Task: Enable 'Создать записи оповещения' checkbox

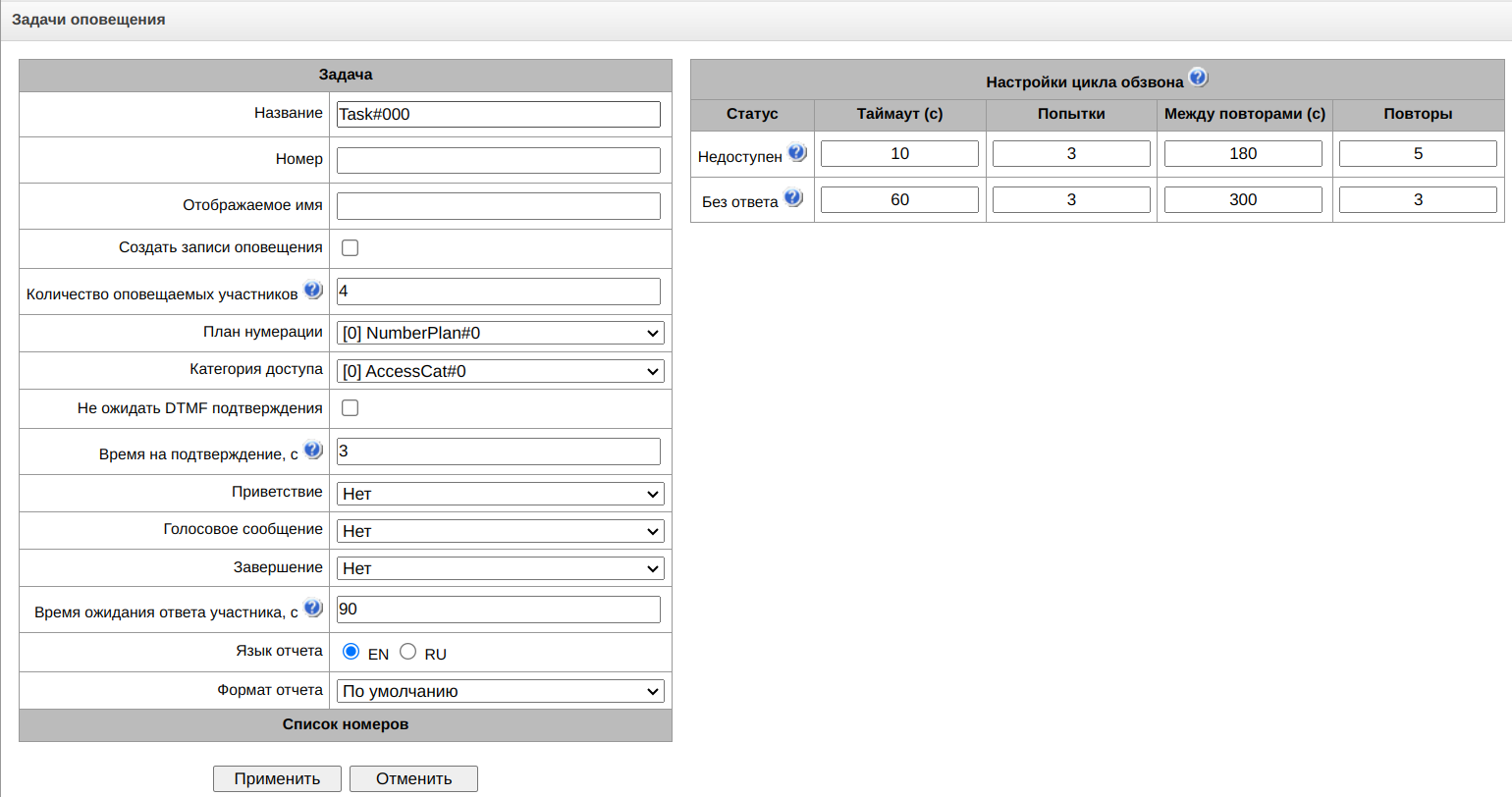Action: (350, 247)
